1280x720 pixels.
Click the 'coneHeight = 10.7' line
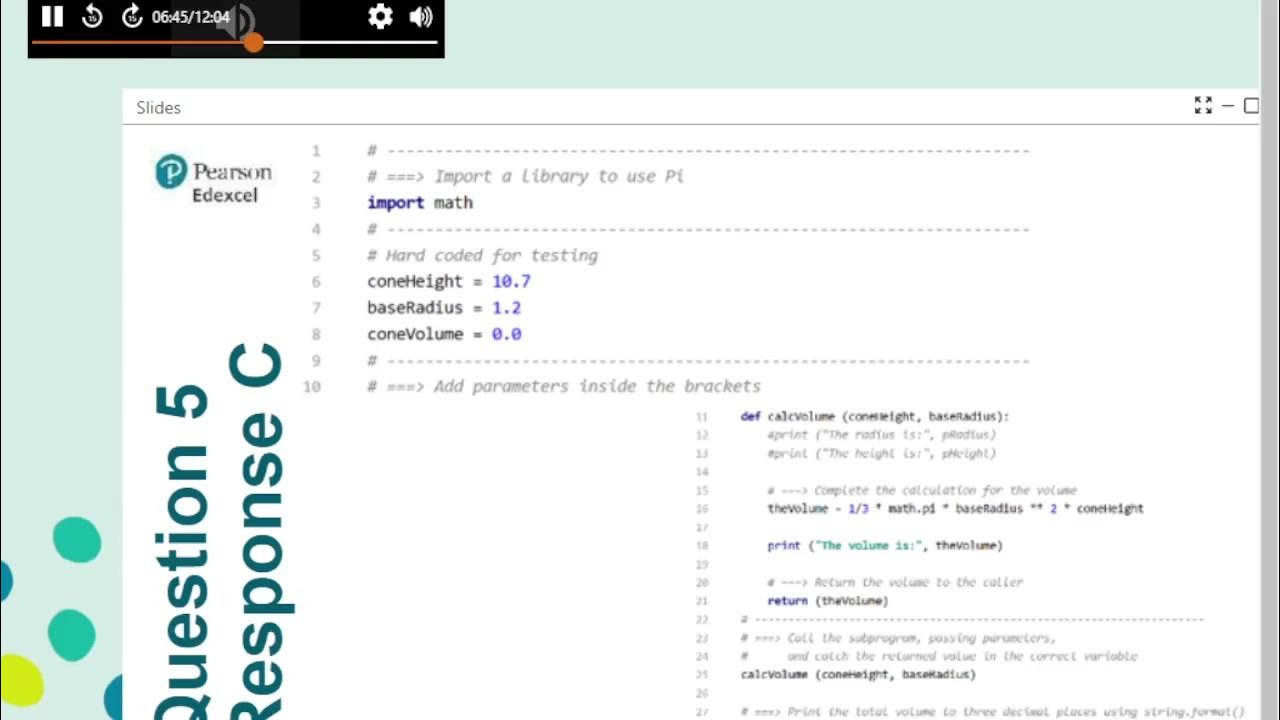[448, 282]
